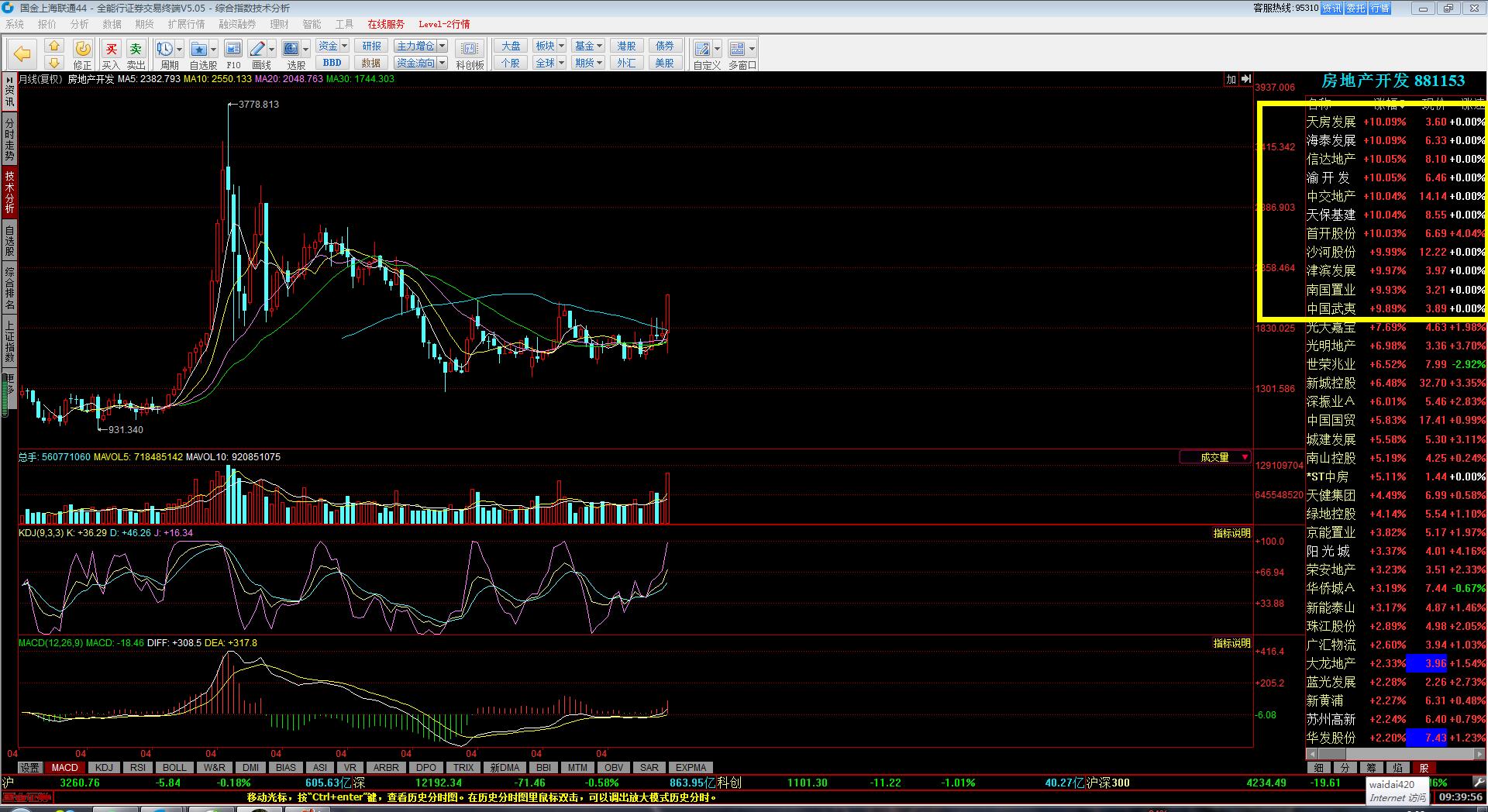The height and width of the screenshot is (812, 1488).
Task: Select the SAR indicator tab
Action: (649, 768)
